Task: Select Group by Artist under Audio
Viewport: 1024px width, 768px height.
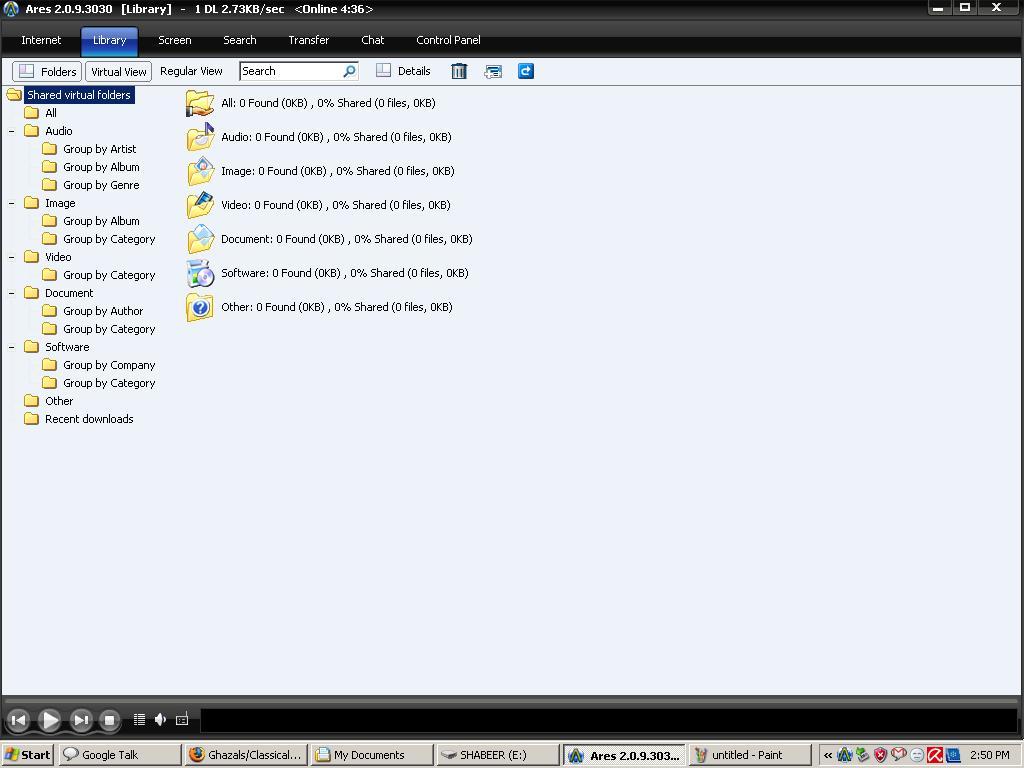Action: (x=99, y=149)
